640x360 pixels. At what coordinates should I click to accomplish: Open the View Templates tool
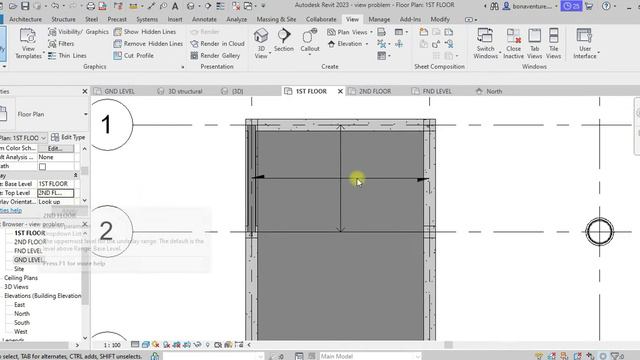(28, 44)
